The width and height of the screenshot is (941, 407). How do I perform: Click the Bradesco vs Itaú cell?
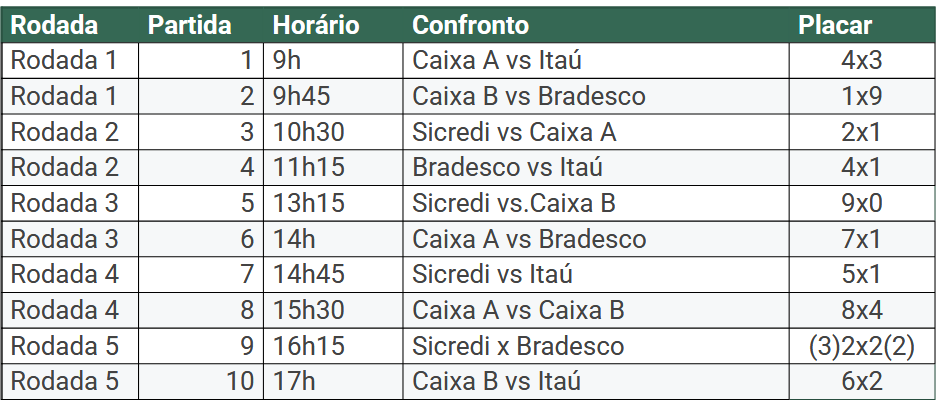(507, 168)
